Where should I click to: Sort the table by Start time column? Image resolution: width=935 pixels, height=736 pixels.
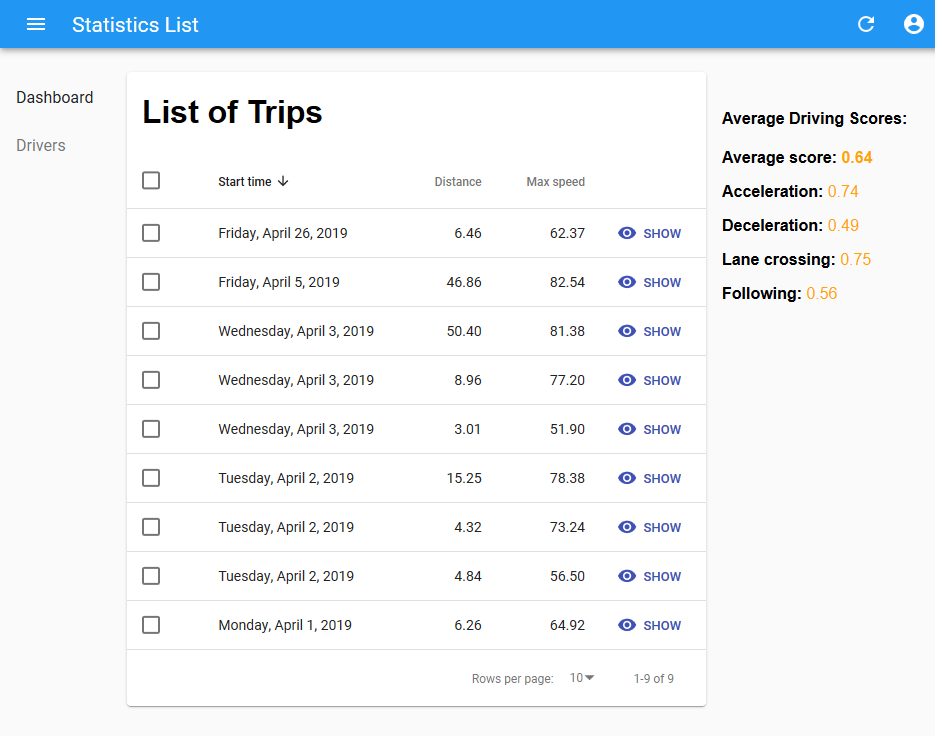tap(245, 182)
